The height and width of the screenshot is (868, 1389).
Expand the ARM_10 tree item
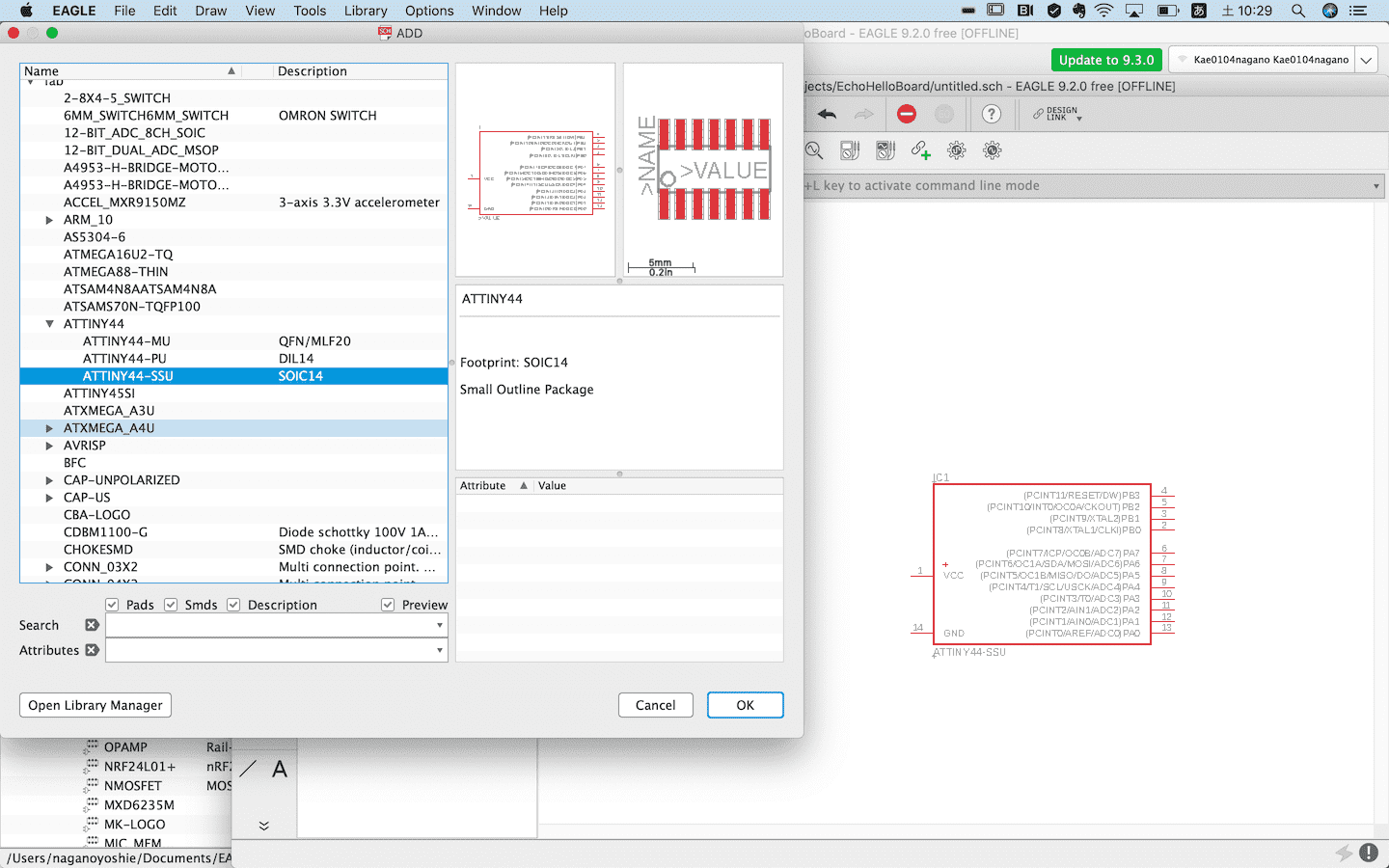49,220
